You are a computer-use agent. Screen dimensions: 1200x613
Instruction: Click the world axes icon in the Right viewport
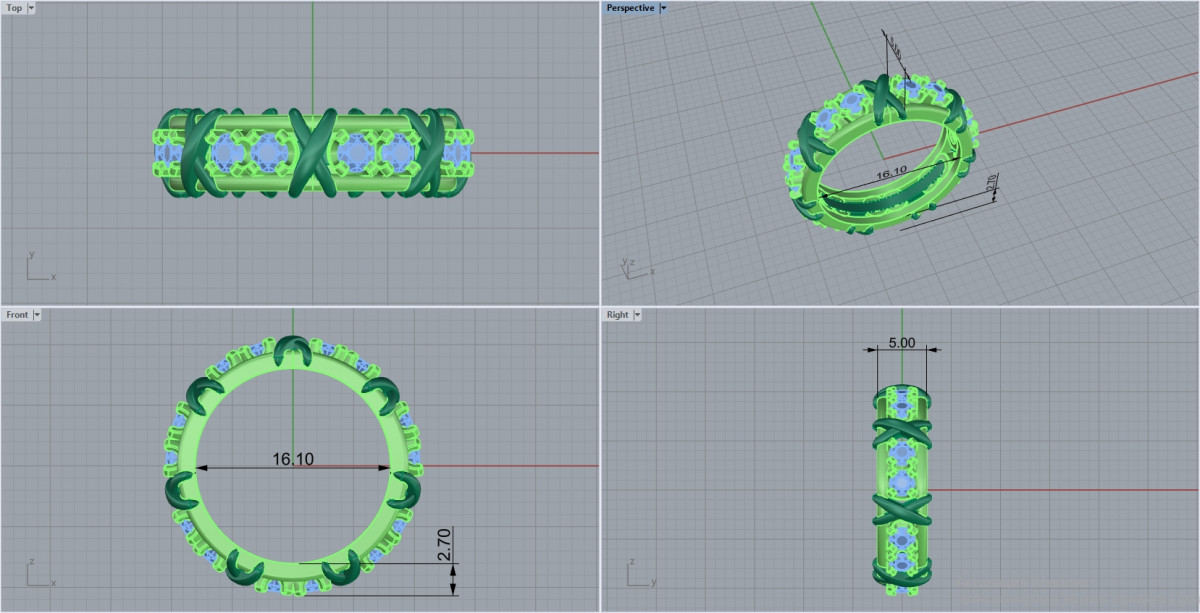point(641,574)
